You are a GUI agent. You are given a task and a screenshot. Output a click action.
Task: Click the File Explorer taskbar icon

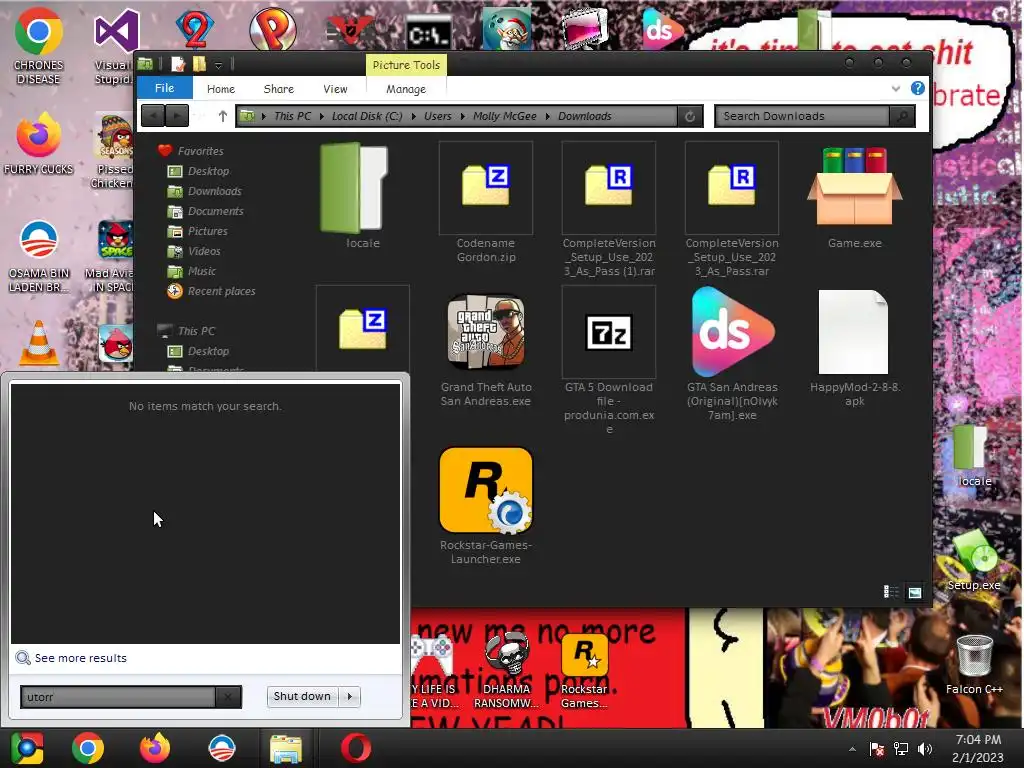[x=286, y=748]
